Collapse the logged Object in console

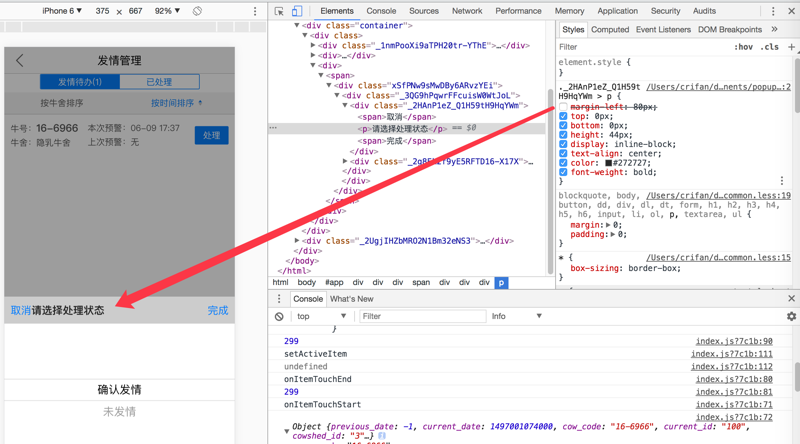tap(286, 431)
